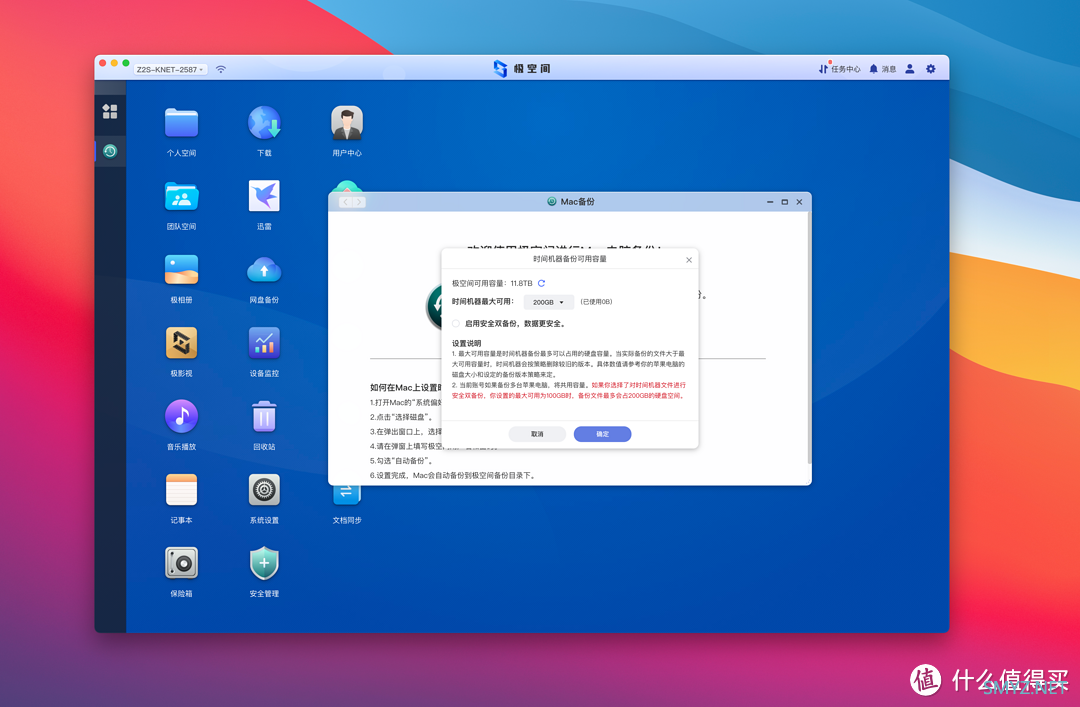Launch the 迅雷 app
This screenshot has height=707, width=1080.
pyautogui.click(x=264, y=205)
